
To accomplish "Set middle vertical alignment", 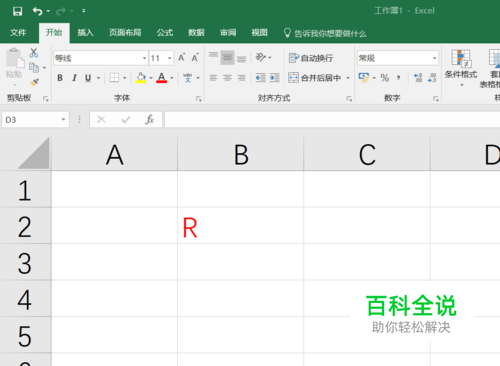I will (227, 57).
